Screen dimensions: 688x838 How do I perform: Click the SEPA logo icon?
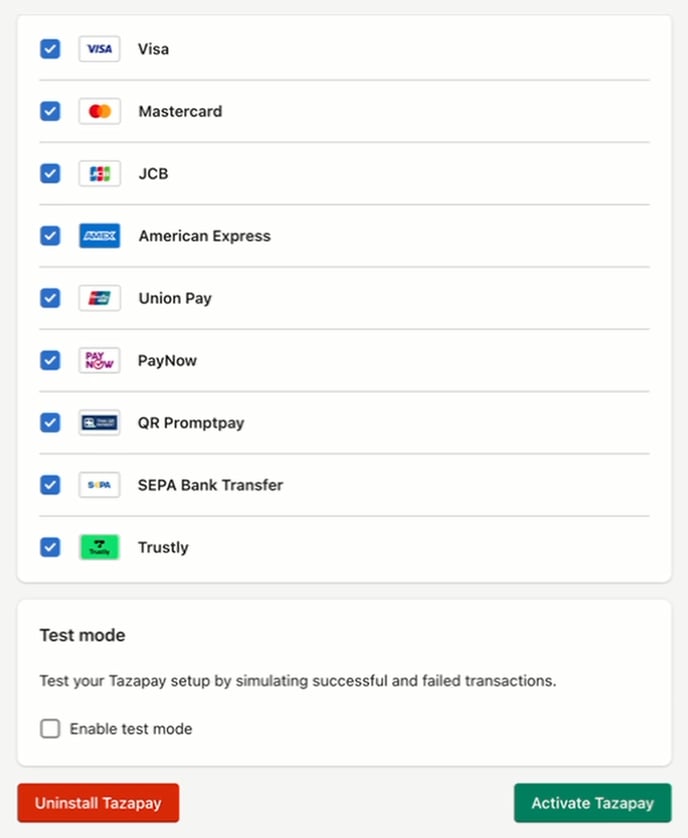[99, 485]
